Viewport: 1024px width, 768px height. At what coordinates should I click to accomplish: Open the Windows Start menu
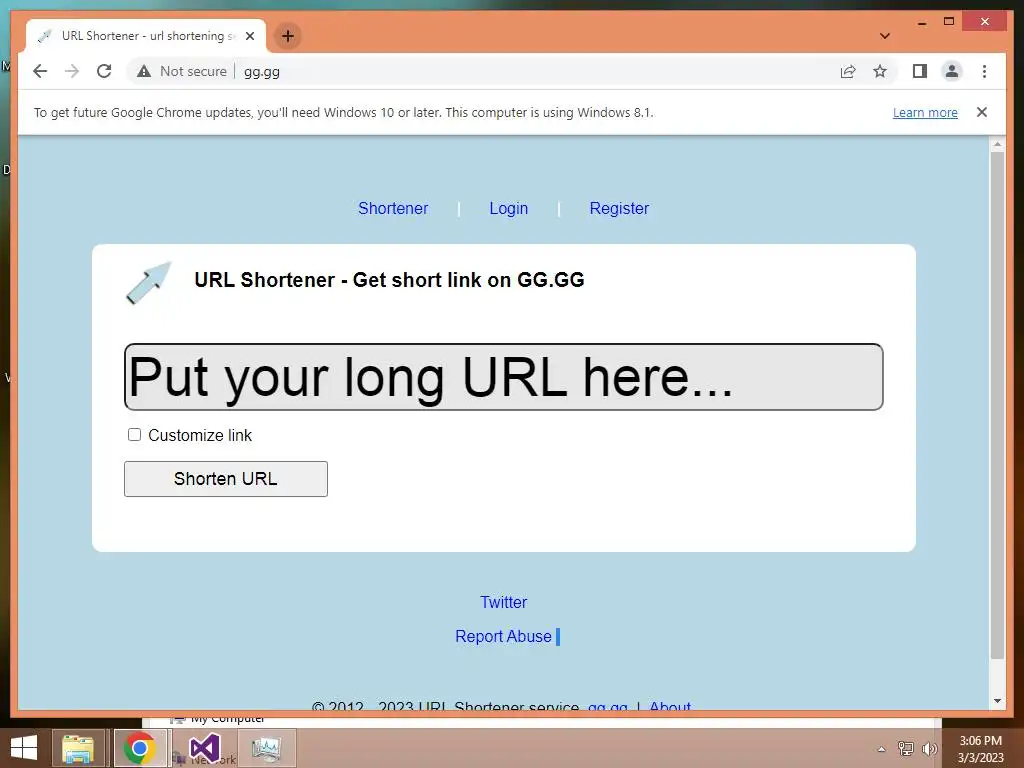click(x=24, y=748)
